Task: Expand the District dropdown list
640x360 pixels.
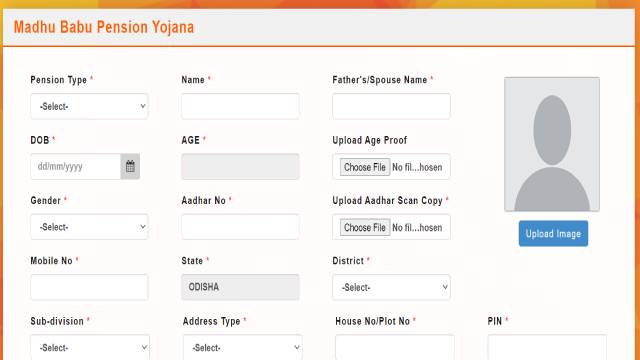Action: pyautogui.click(x=391, y=287)
